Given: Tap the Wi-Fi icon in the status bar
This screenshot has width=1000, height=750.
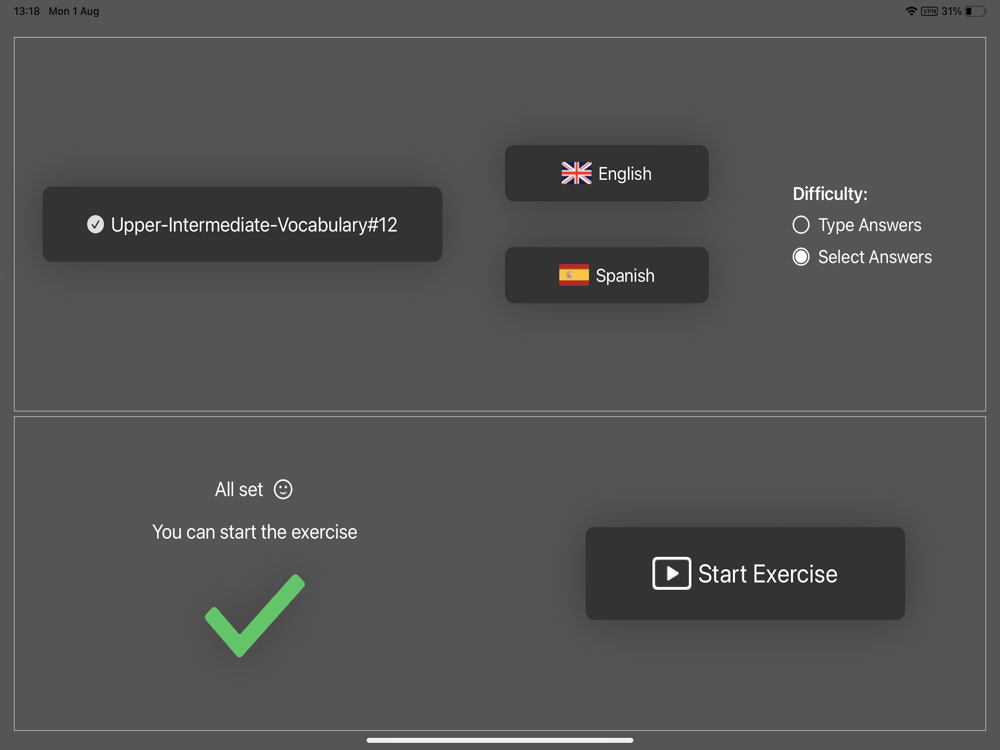Looking at the screenshot, I should click(911, 11).
